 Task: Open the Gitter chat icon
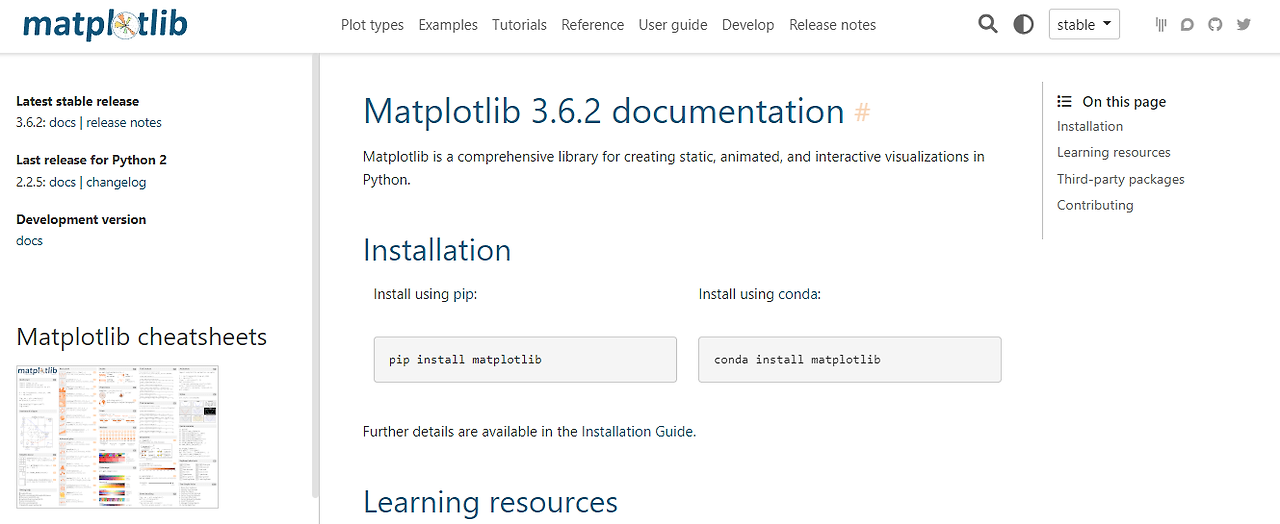tap(1161, 24)
